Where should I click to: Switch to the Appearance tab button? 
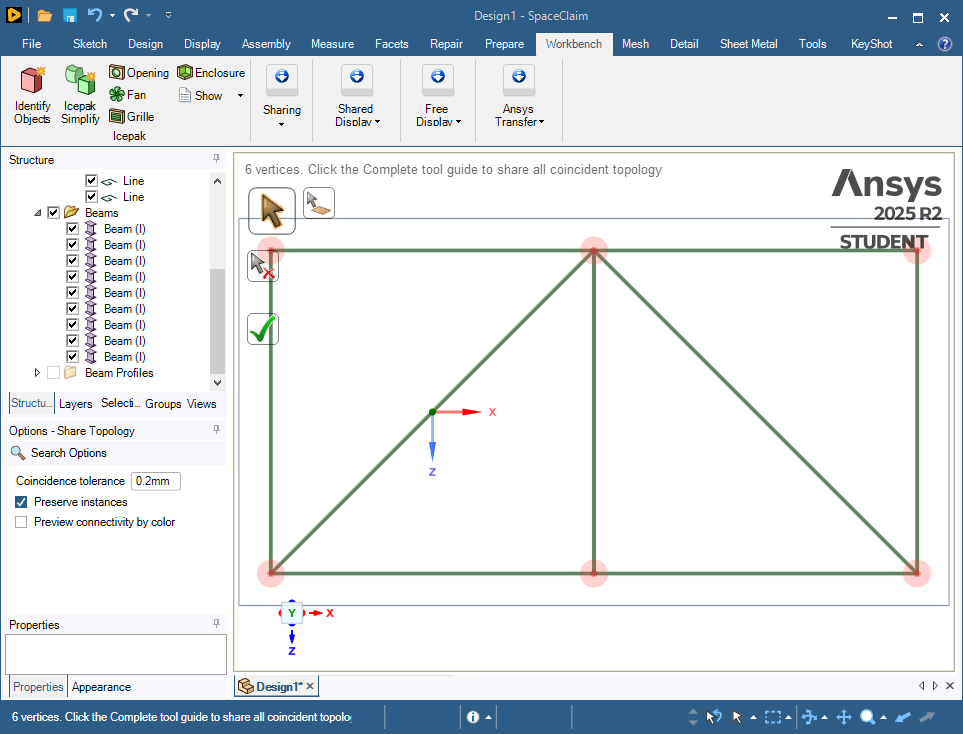pyautogui.click(x=101, y=687)
